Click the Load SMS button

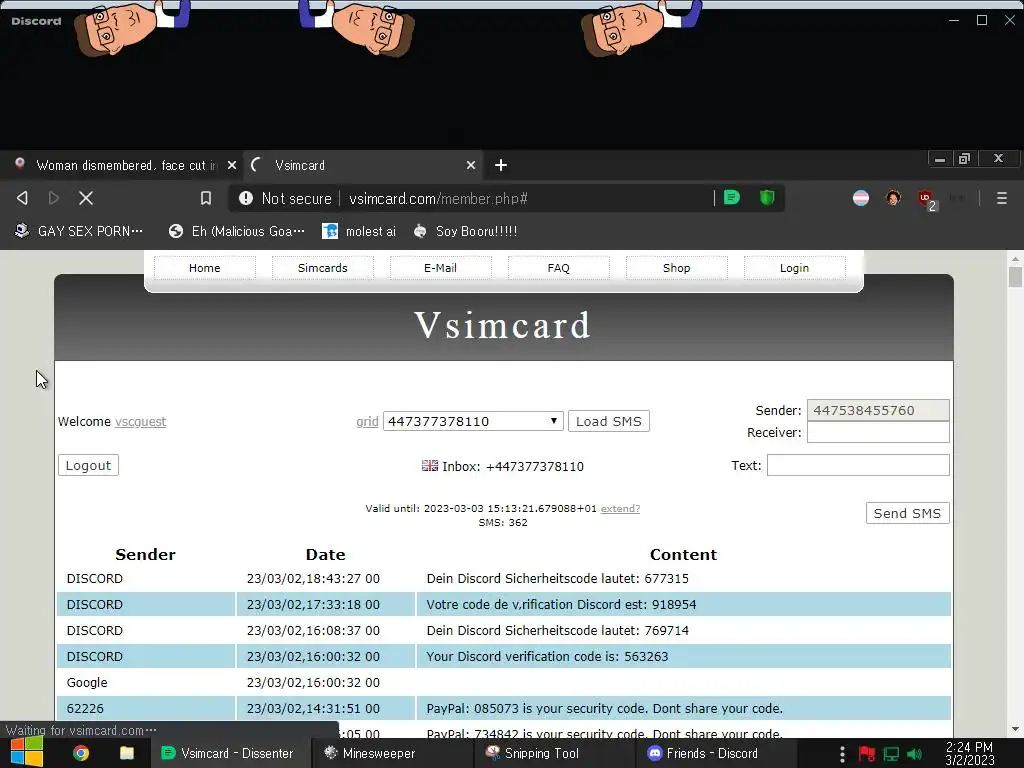609,421
